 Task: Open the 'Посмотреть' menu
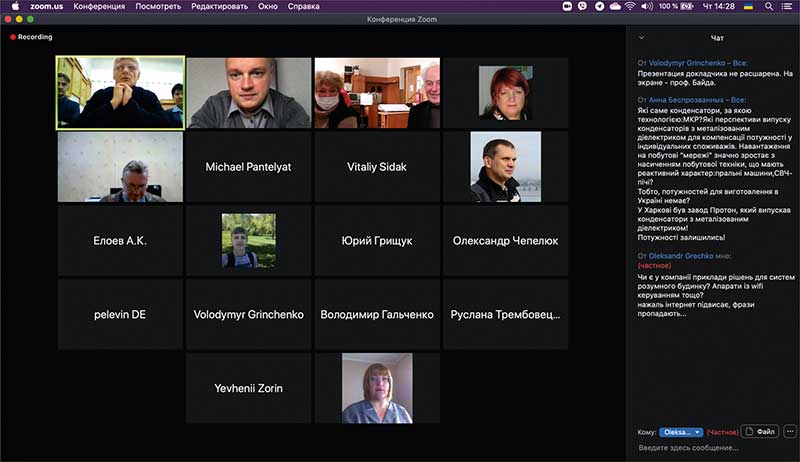coord(158,6)
